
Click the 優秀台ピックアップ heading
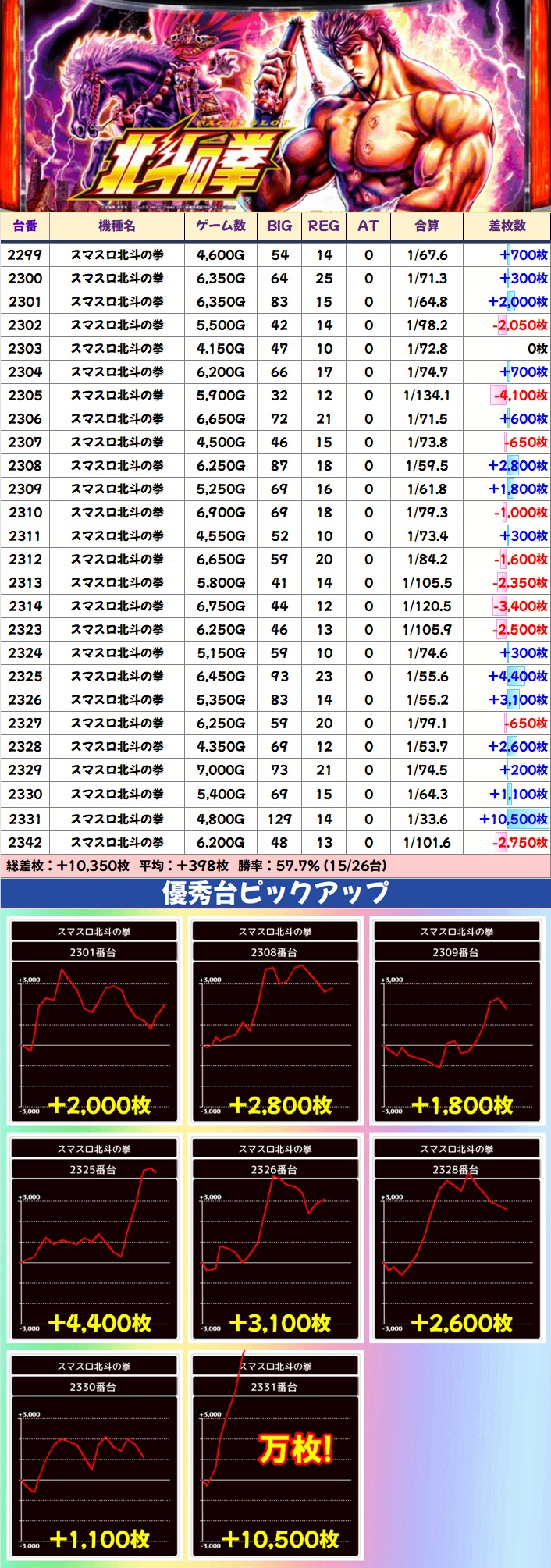(275, 892)
